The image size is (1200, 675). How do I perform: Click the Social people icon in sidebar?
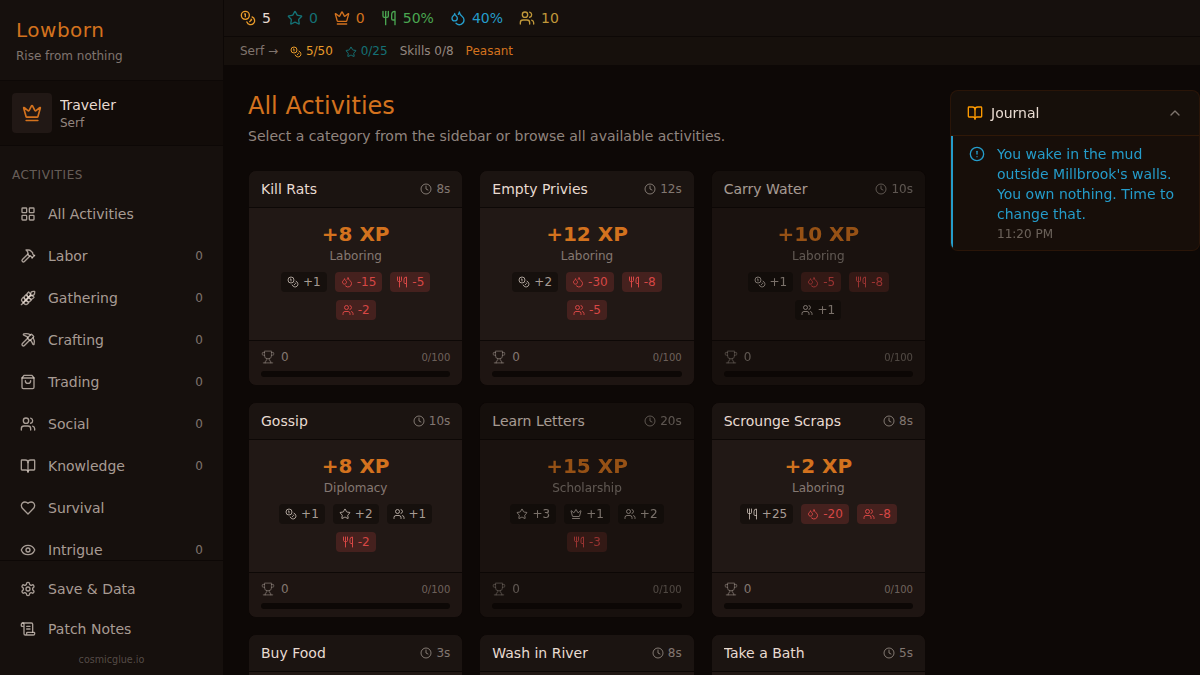[x=28, y=424]
